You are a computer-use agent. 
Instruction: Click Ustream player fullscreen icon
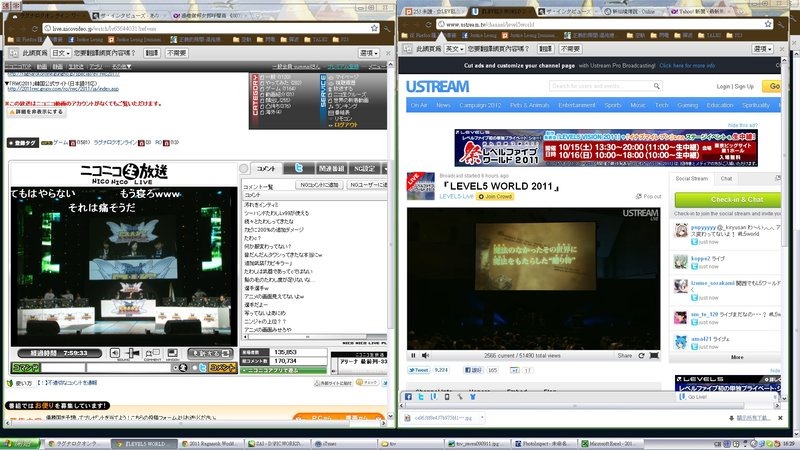653,355
